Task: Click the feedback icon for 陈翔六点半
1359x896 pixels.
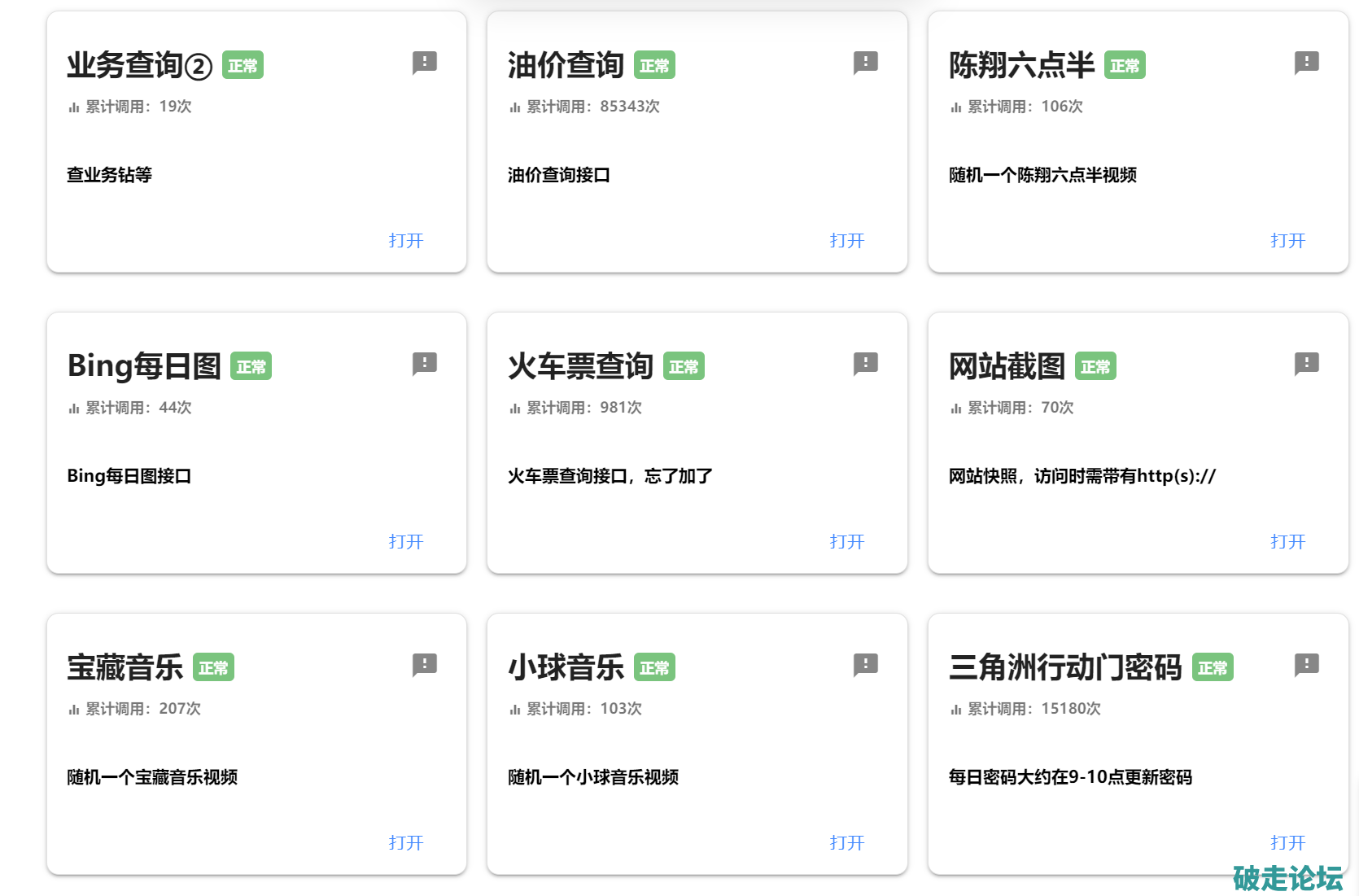Action: (x=1306, y=63)
